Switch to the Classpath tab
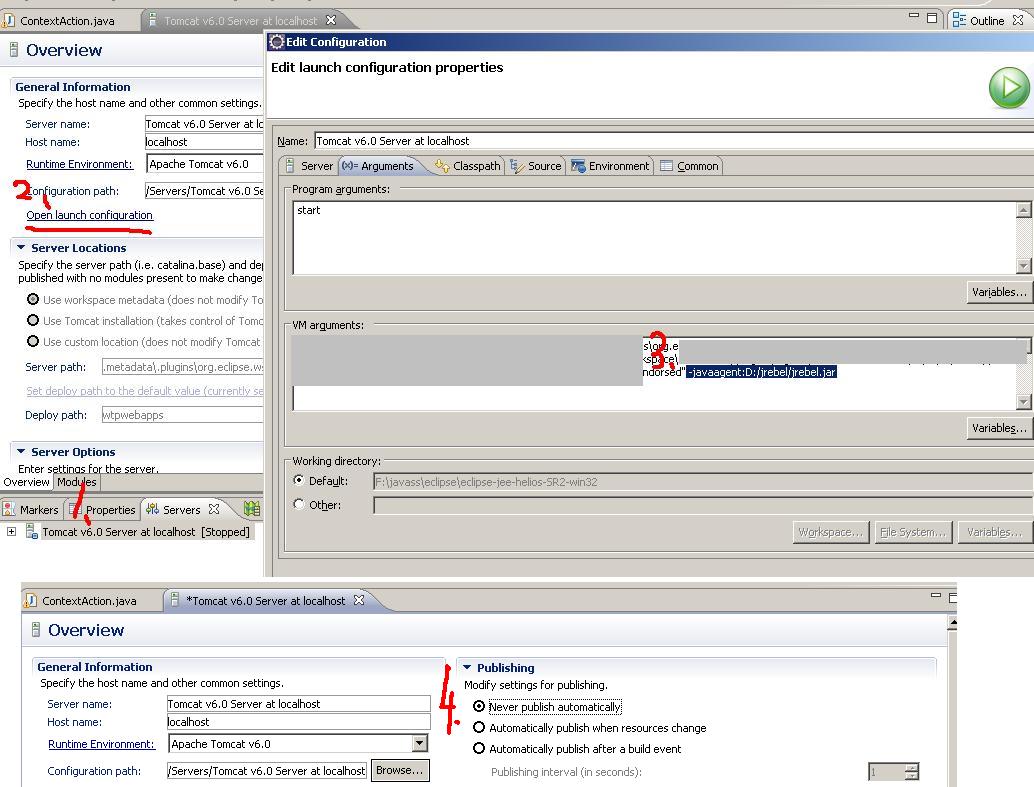Image resolution: width=1034 pixels, height=787 pixels. (468, 166)
